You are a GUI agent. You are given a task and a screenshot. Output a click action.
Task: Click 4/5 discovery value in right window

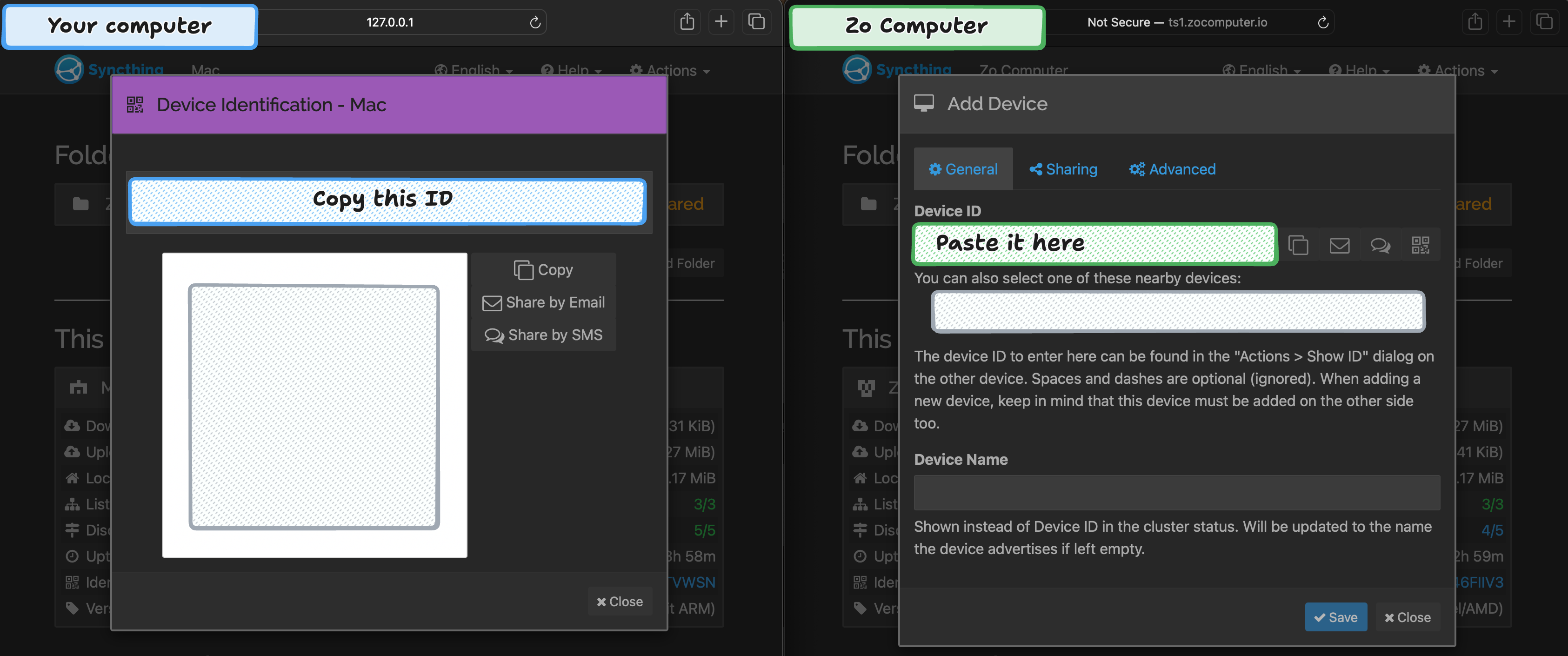tap(1492, 530)
